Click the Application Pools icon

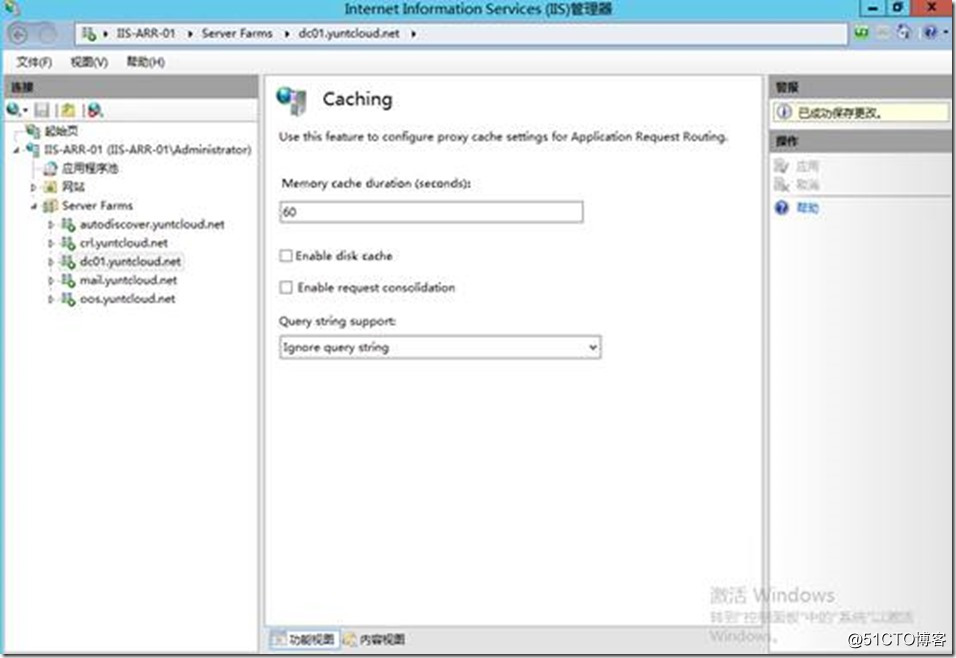(51, 168)
